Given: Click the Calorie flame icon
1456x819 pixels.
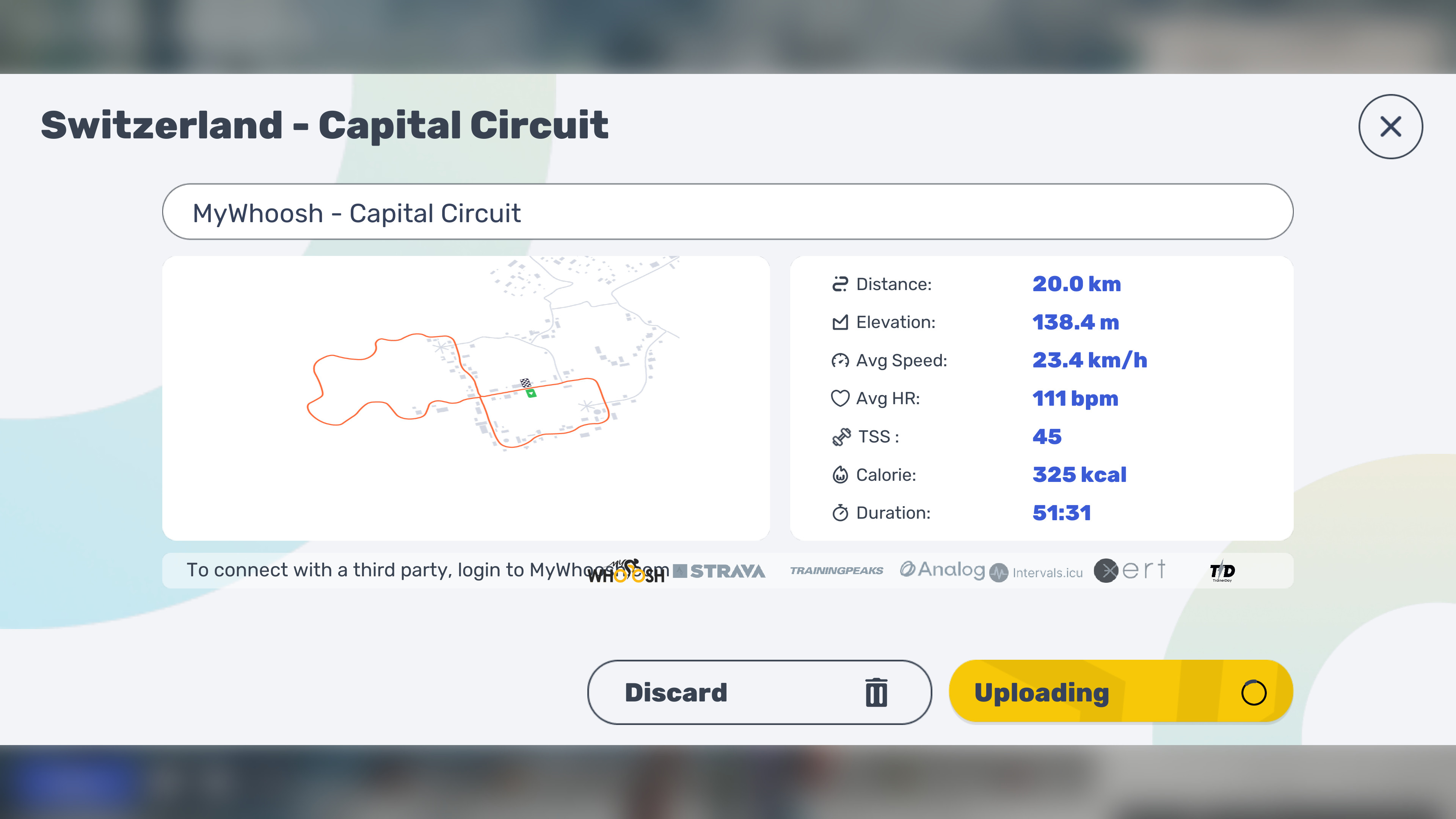Looking at the screenshot, I should pos(840,474).
